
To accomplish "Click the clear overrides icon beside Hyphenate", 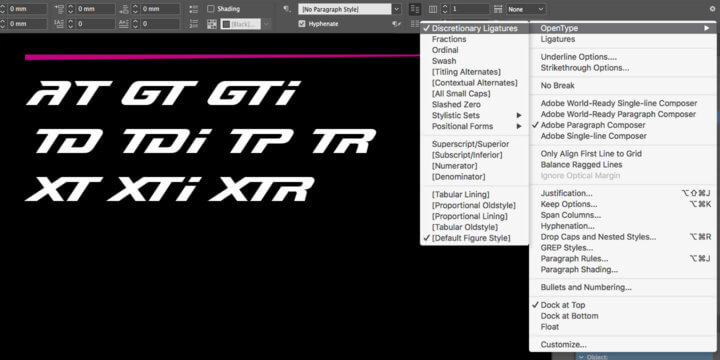I will pos(397,24).
